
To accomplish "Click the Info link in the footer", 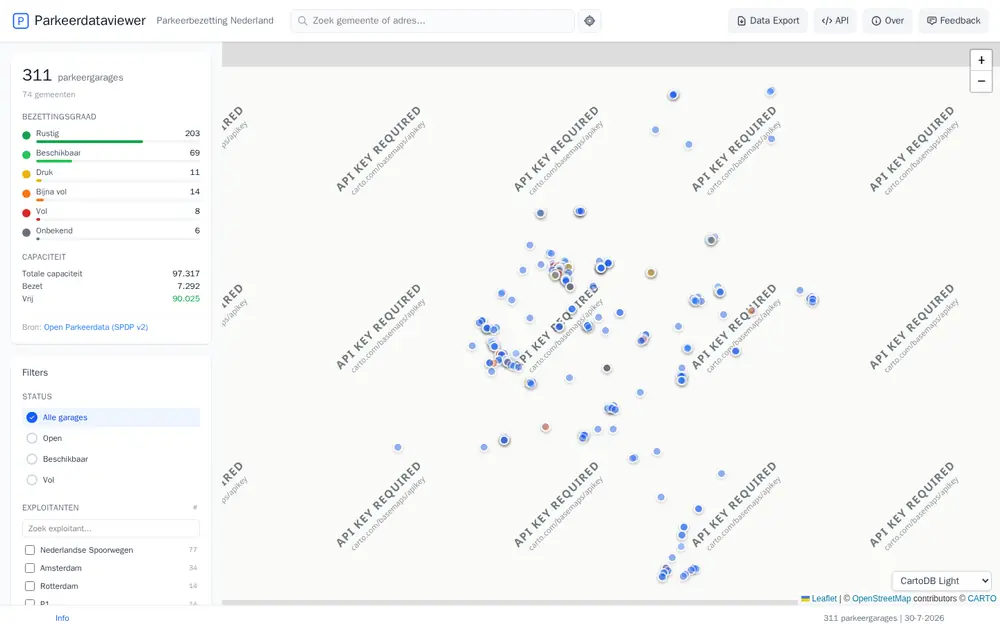I will click(x=62, y=618).
